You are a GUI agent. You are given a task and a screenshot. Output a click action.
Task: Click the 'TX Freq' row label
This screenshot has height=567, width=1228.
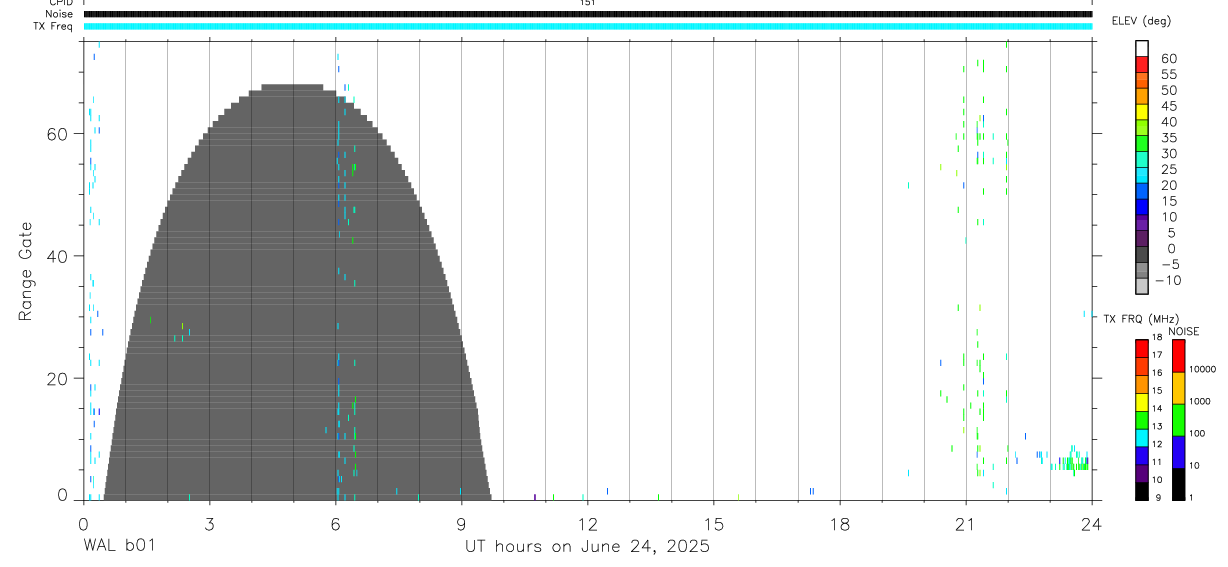[54, 26]
